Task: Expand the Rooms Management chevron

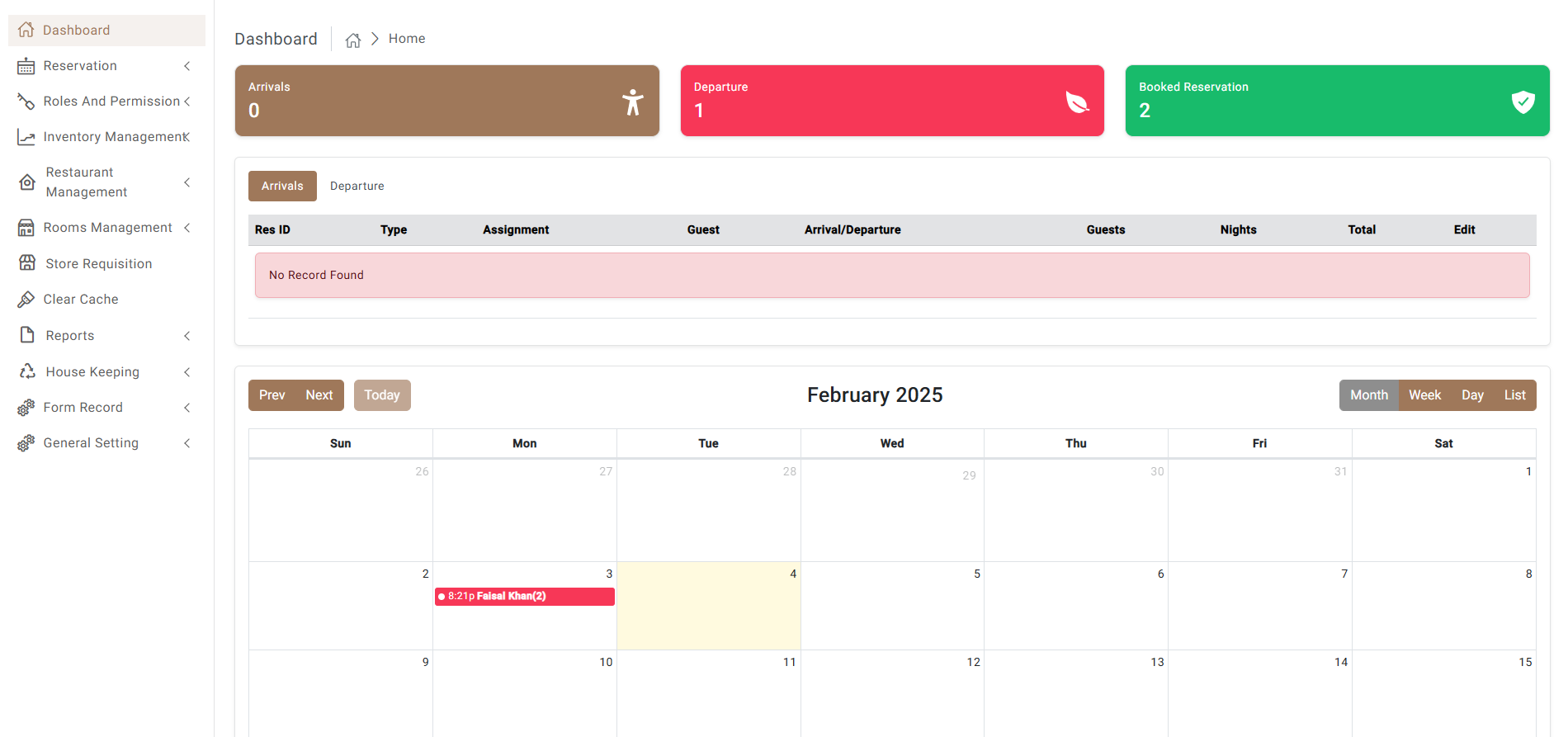Action: point(187,228)
